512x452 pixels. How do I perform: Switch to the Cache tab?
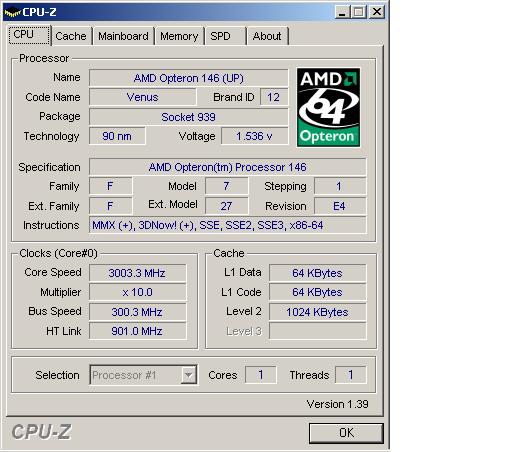pyautogui.click(x=71, y=36)
